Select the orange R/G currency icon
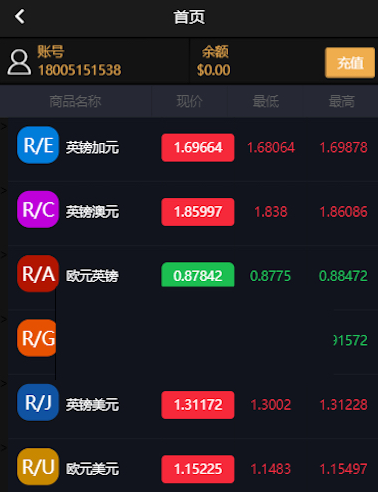This screenshot has width=378, height=492. click(37, 338)
